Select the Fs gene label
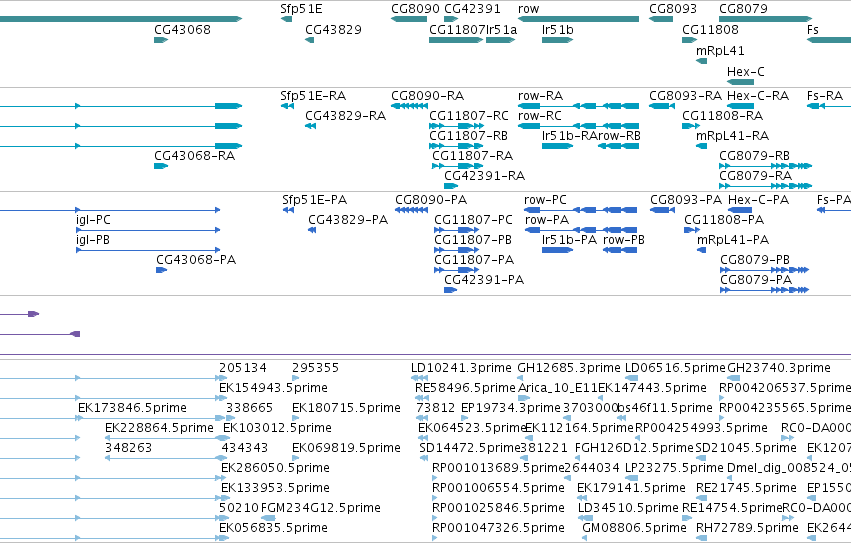 [x=812, y=30]
